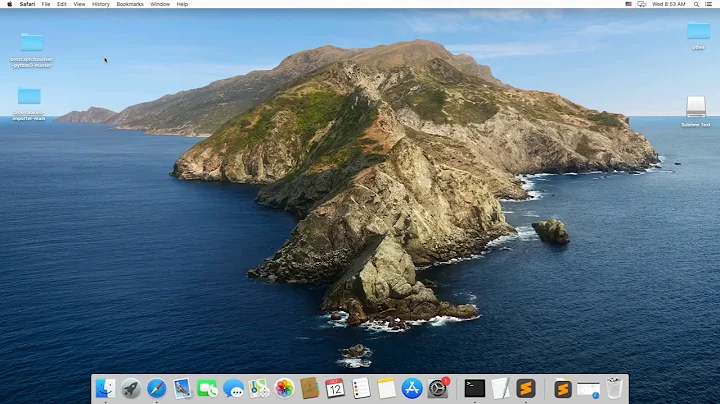Viewport: 720px width, 404px height.
Task: Open the File menu
Action: tap(46, 4)
